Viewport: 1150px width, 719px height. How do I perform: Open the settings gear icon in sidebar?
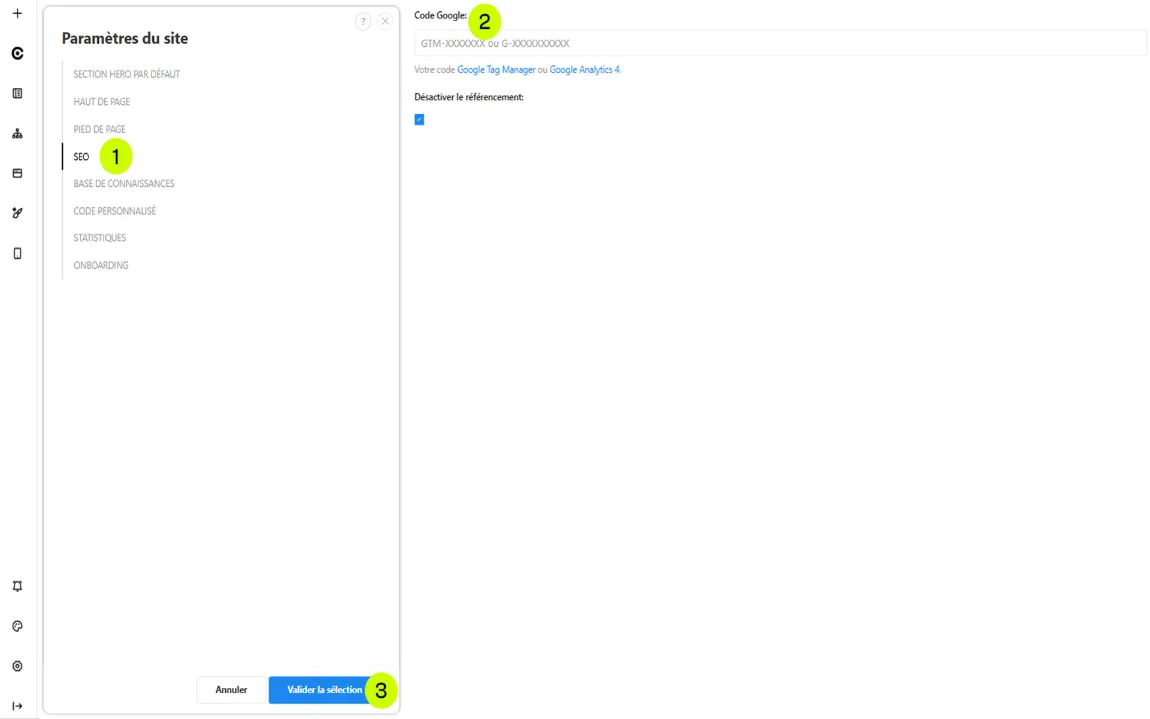point(17,666)
